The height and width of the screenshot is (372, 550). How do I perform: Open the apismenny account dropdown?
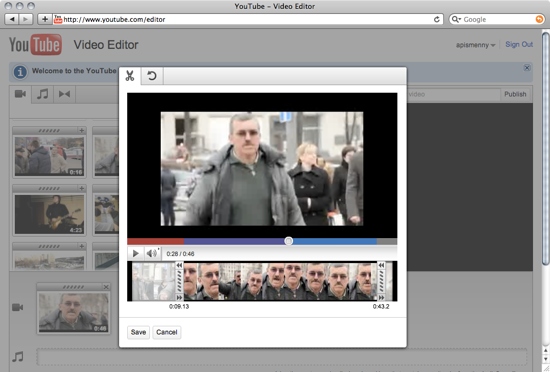point(475,45)
